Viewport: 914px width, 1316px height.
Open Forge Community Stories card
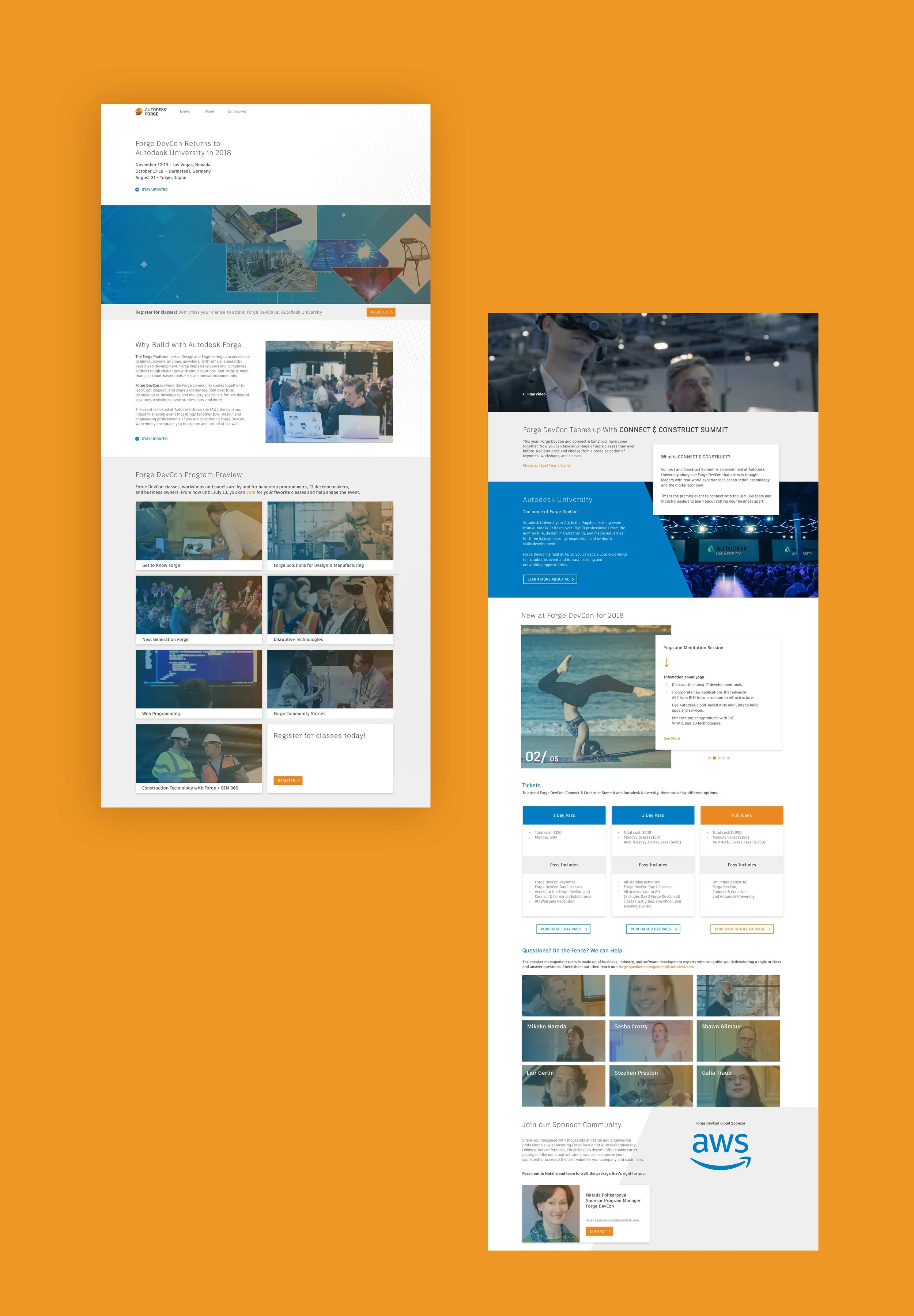point(331,684)
